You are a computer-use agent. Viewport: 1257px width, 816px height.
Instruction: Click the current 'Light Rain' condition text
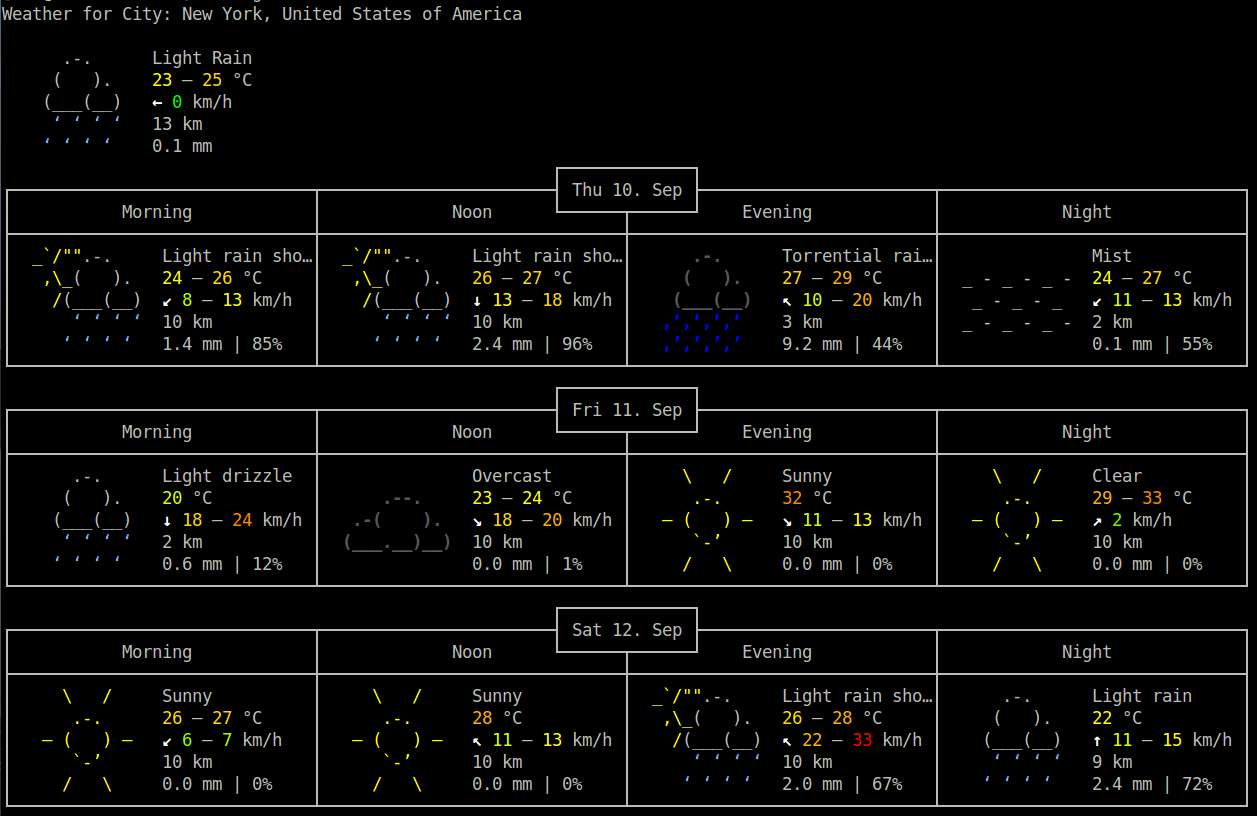pyautogui.click(x=202, y=58)
